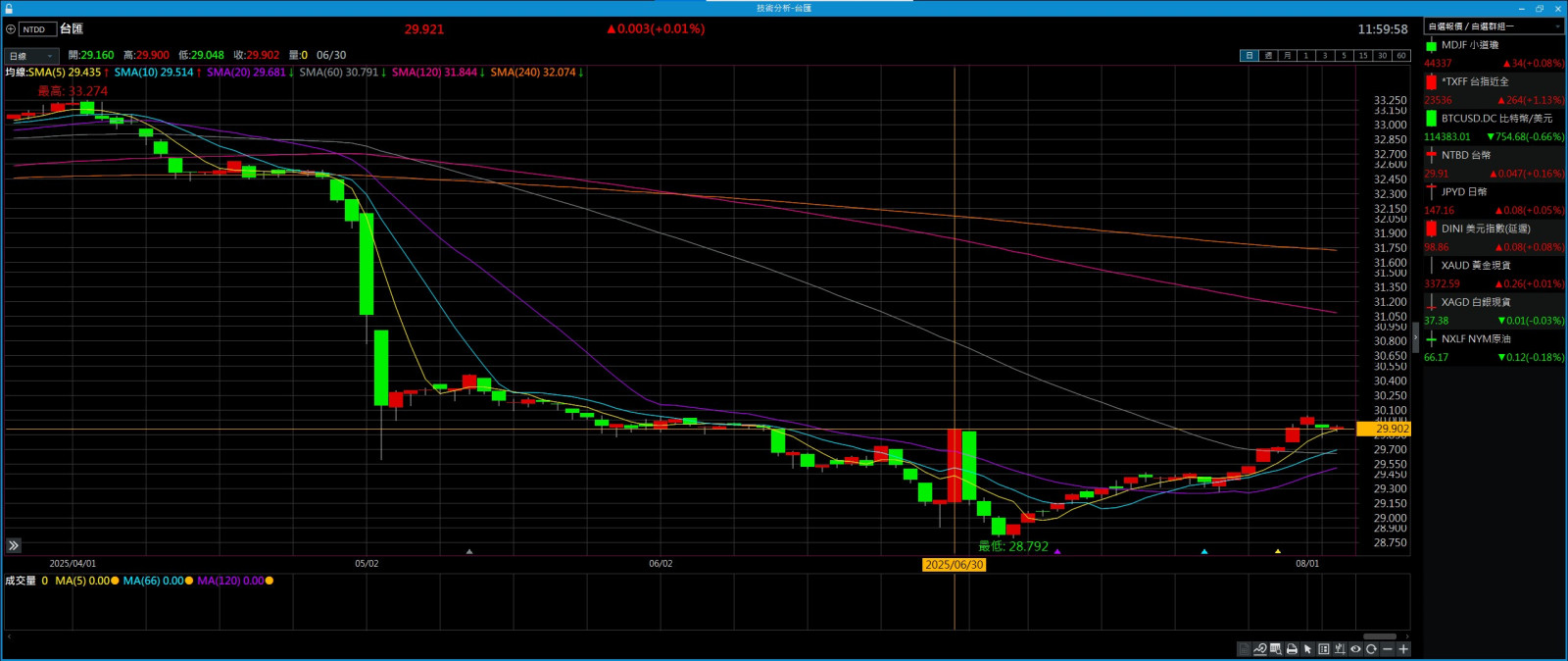Viewport: 1568px width, 661px height.
Task: Expand the watchlist group dropdown
Action: pos(1557,26)
